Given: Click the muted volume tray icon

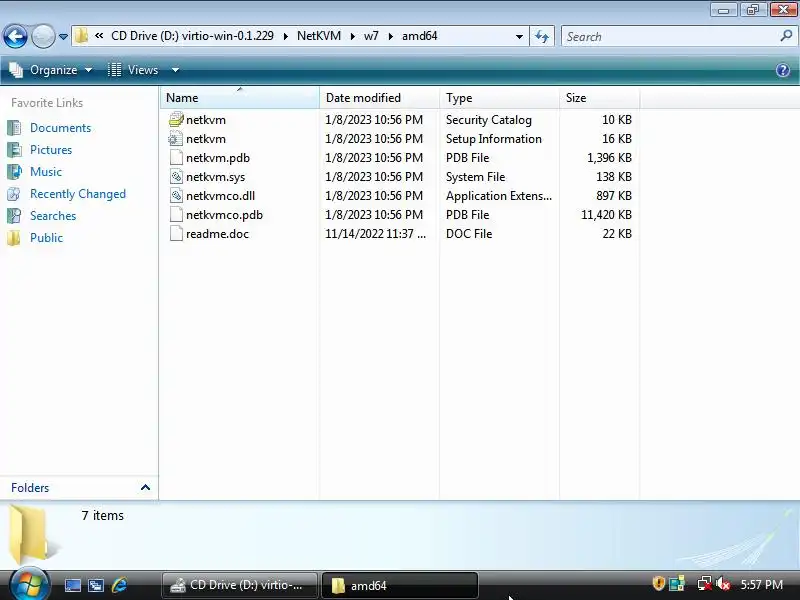Looking at the screenshot, I should coord(722,584).
